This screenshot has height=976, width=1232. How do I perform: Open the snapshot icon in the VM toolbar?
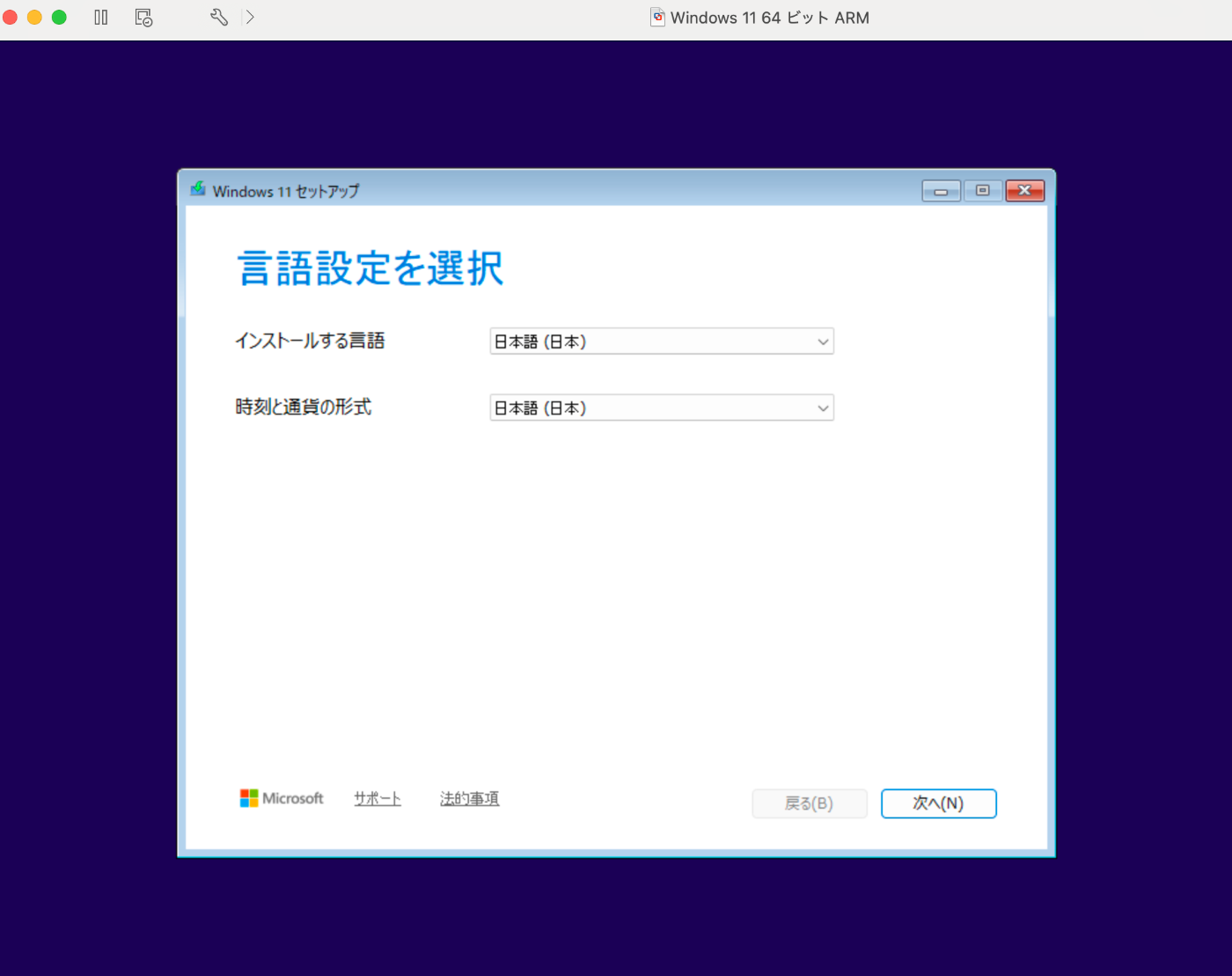pyautogui.click(x=144, y=18)
